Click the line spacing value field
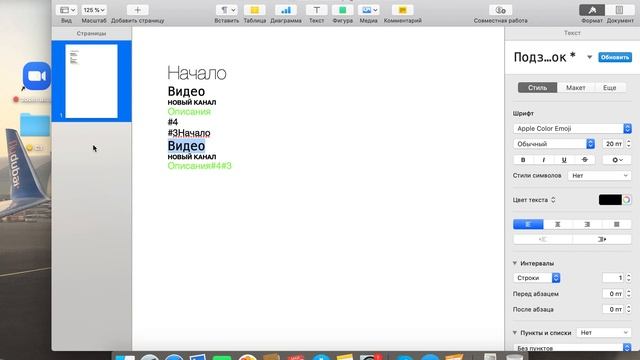 [613, 278]
